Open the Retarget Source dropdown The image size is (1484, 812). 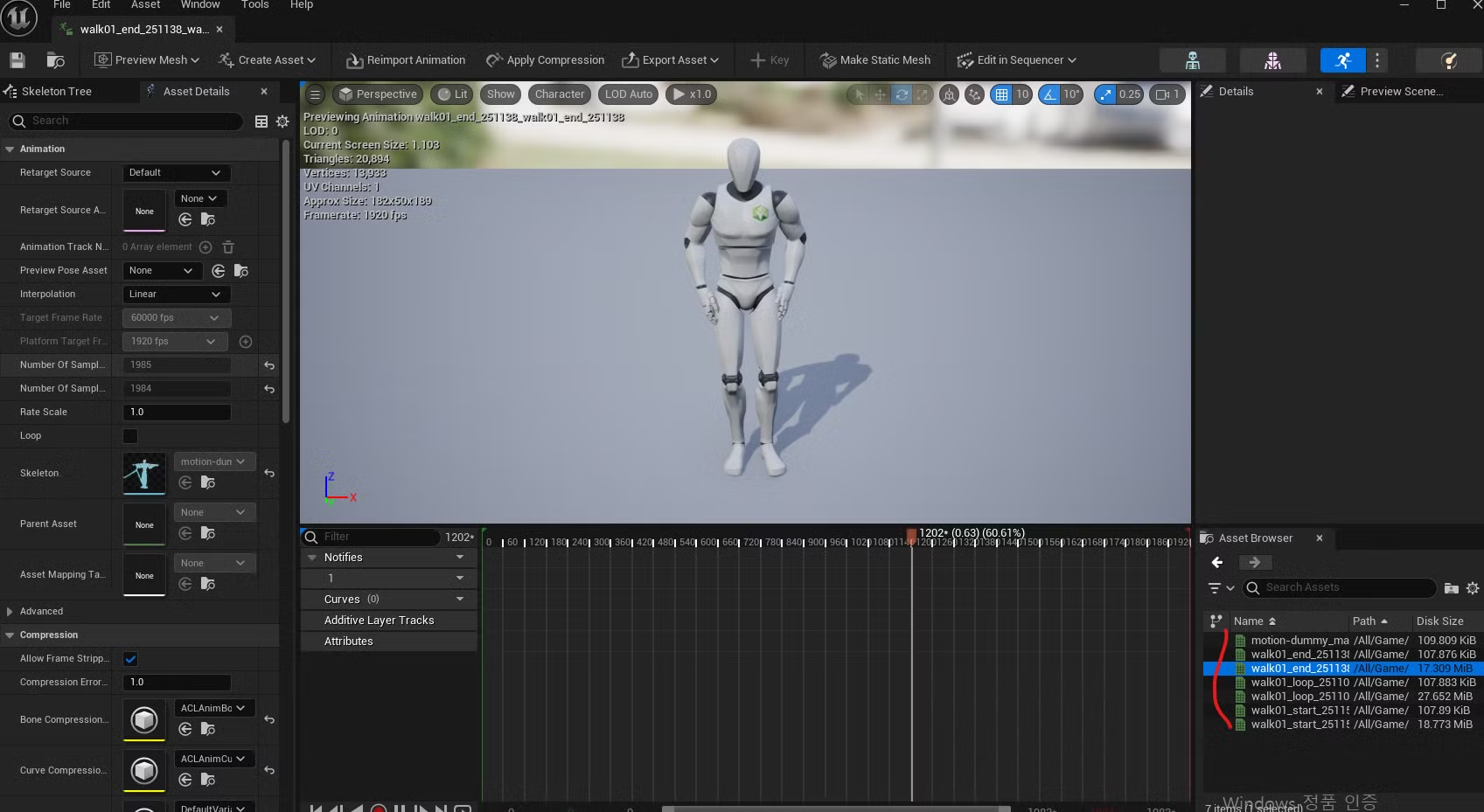tap(176, 173)
